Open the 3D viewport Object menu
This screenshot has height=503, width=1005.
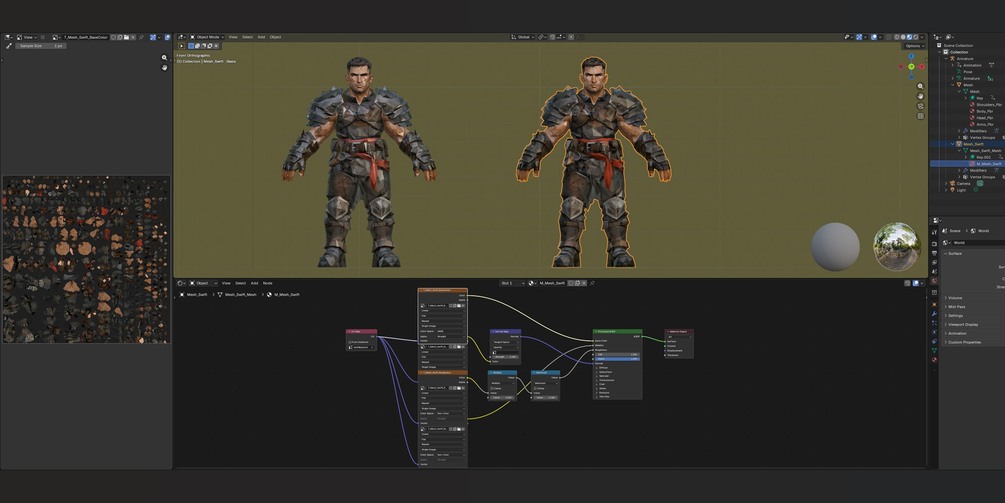(x=275, y=37)
